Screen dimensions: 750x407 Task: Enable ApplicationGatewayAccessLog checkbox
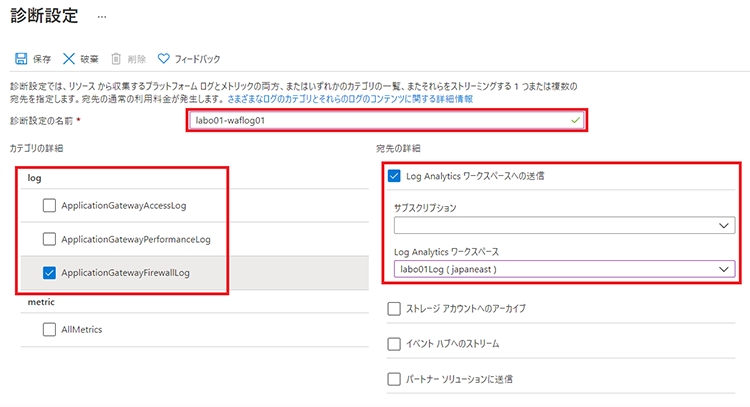[x=49, y=206]
